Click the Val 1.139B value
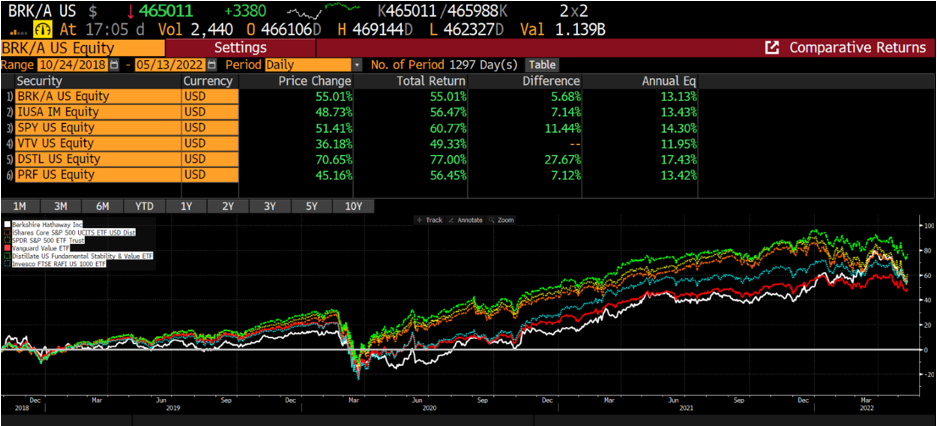The image size is (937, 426). coord(581,29)
